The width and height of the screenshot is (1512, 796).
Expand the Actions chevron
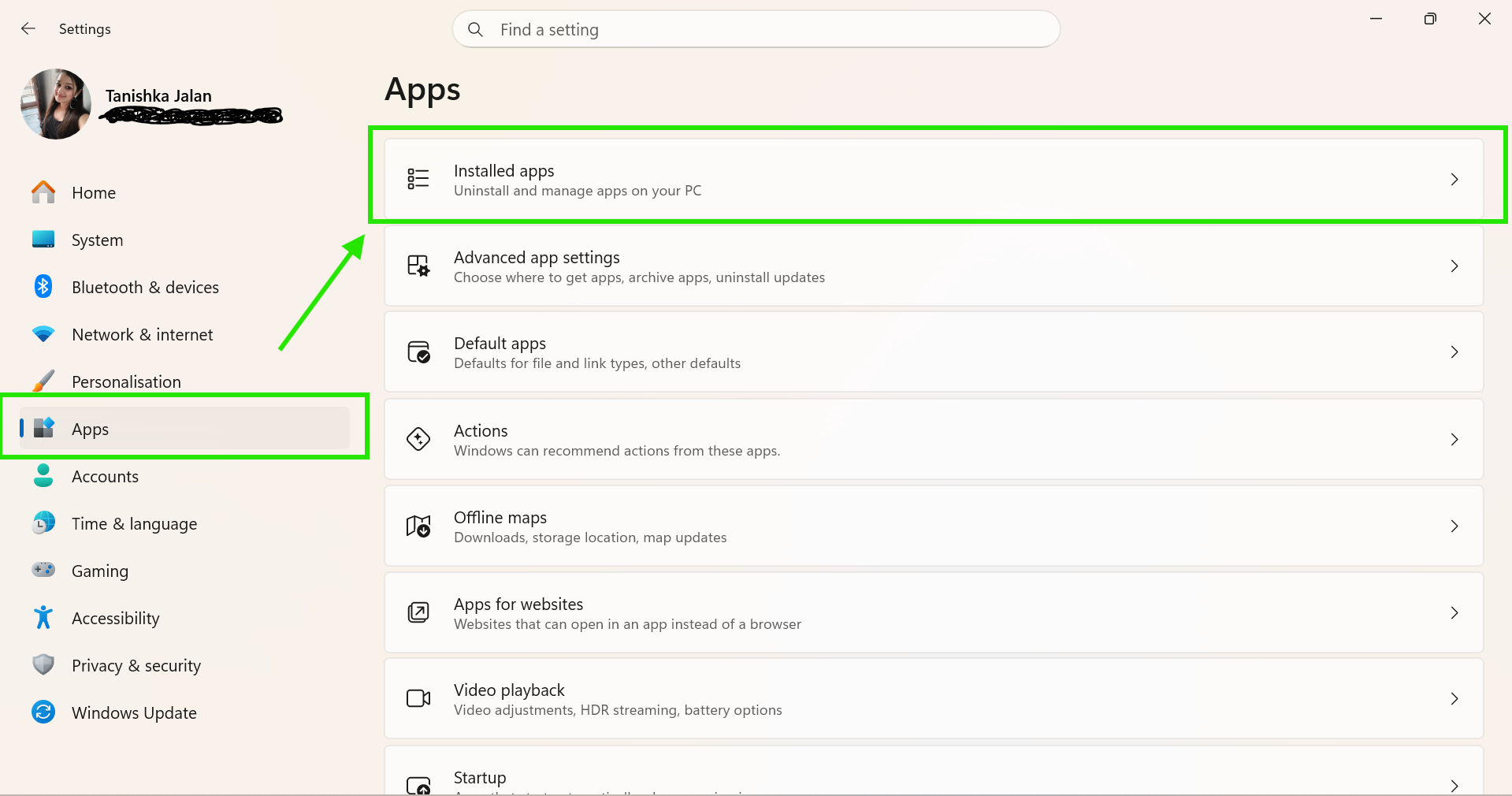1454,440
